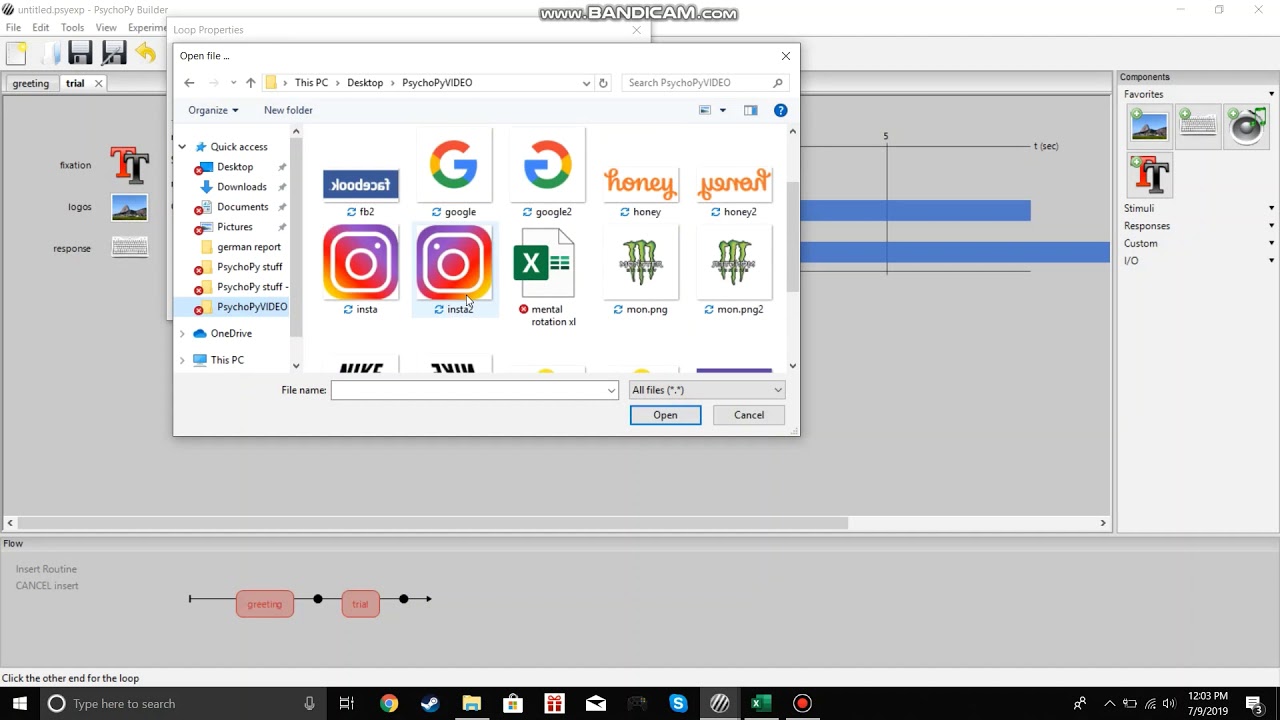
Task: Click the yellow Undo arrow icon
Action: click(146, 54)
